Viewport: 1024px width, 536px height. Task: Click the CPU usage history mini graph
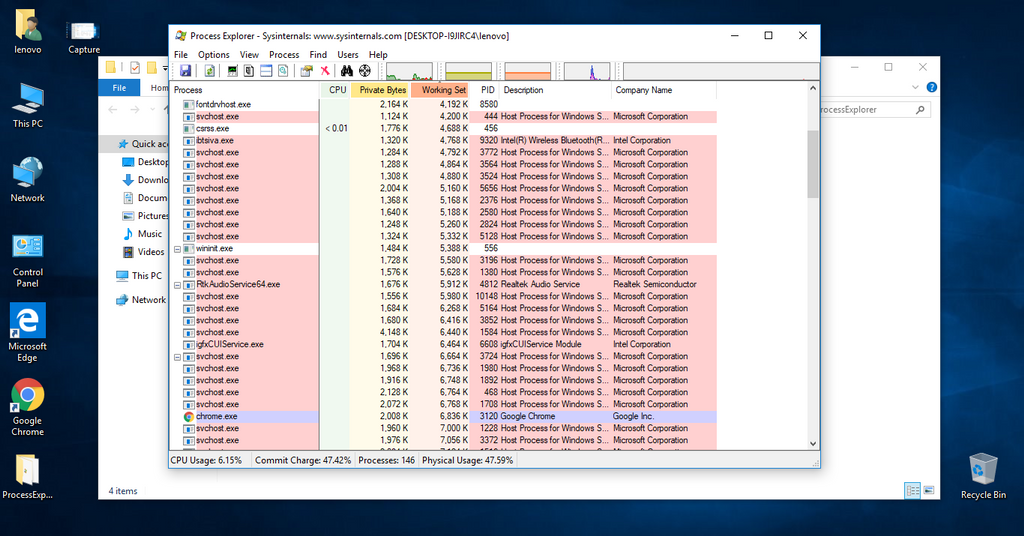point(409,71)
